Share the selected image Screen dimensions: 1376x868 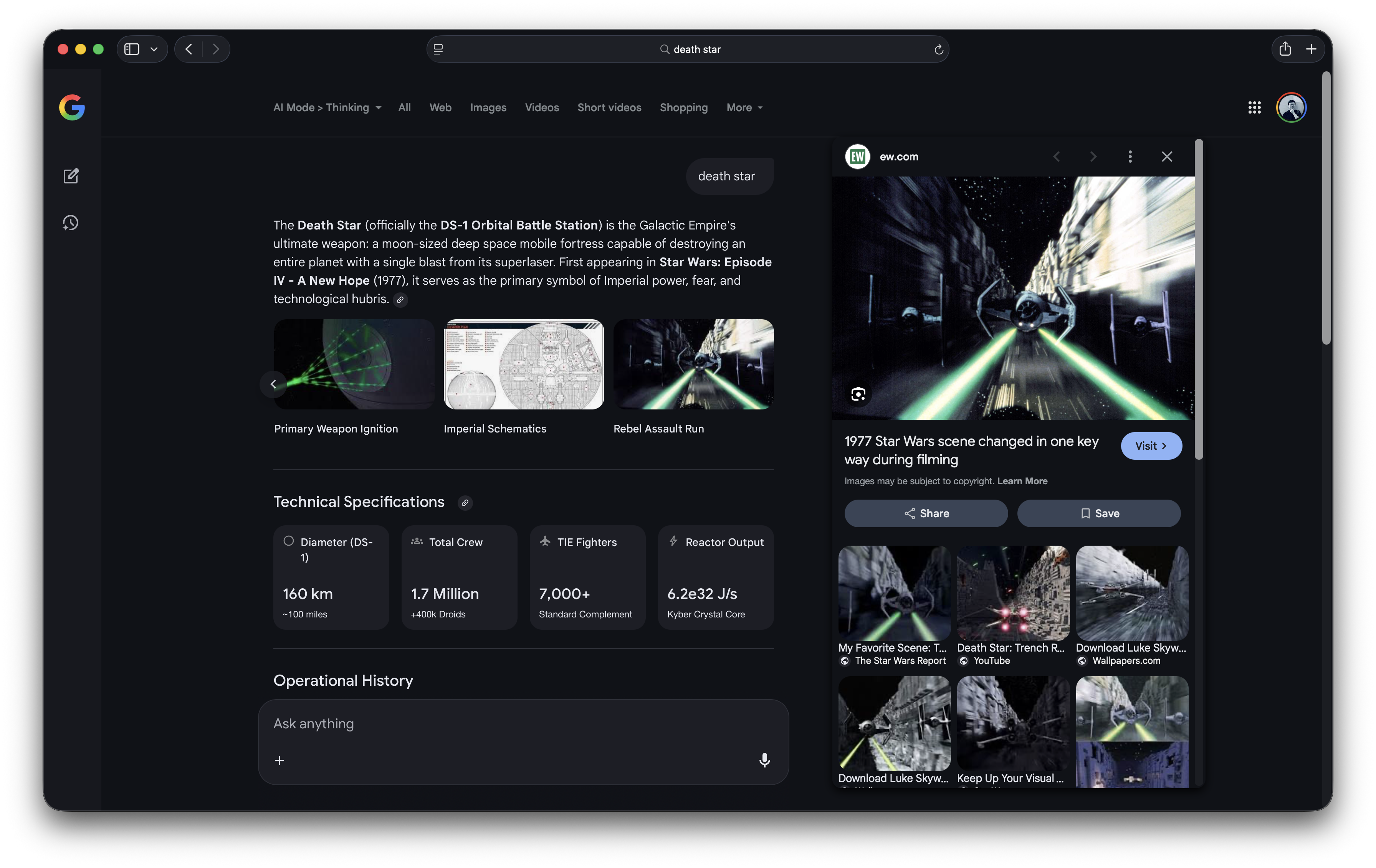point(926,513)
